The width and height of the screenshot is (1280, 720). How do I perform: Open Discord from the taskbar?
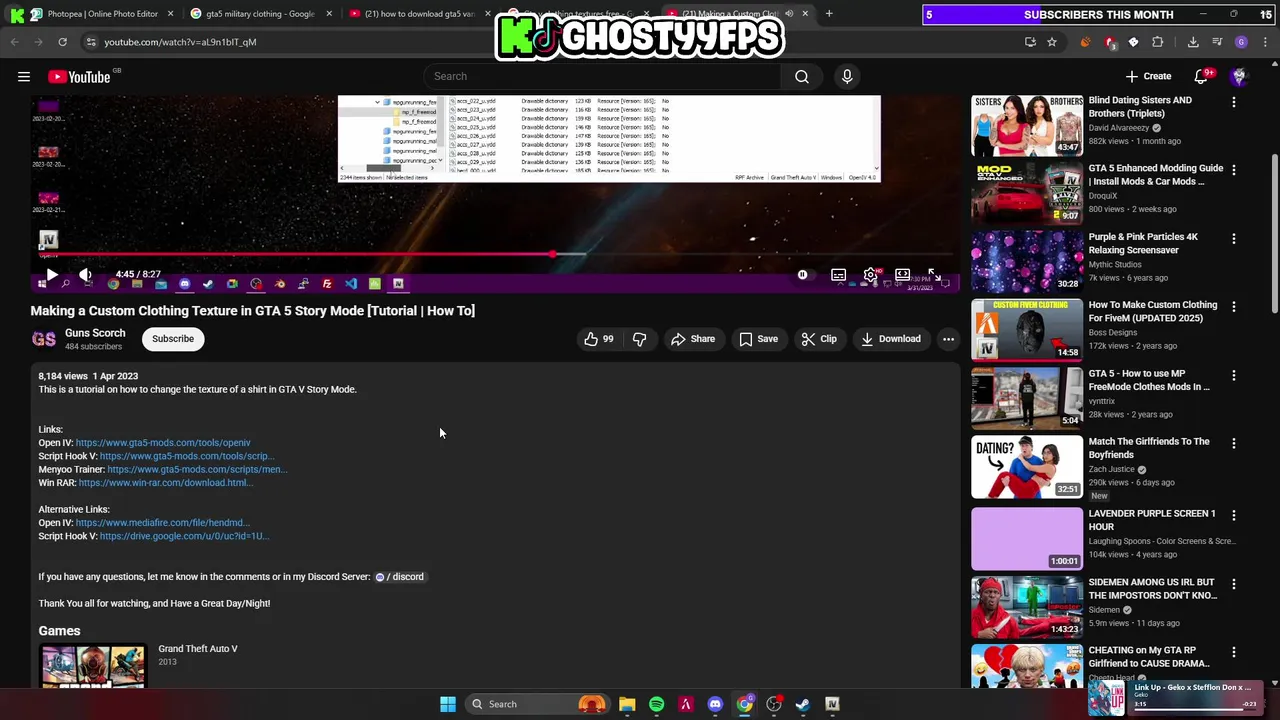point(715,704)
